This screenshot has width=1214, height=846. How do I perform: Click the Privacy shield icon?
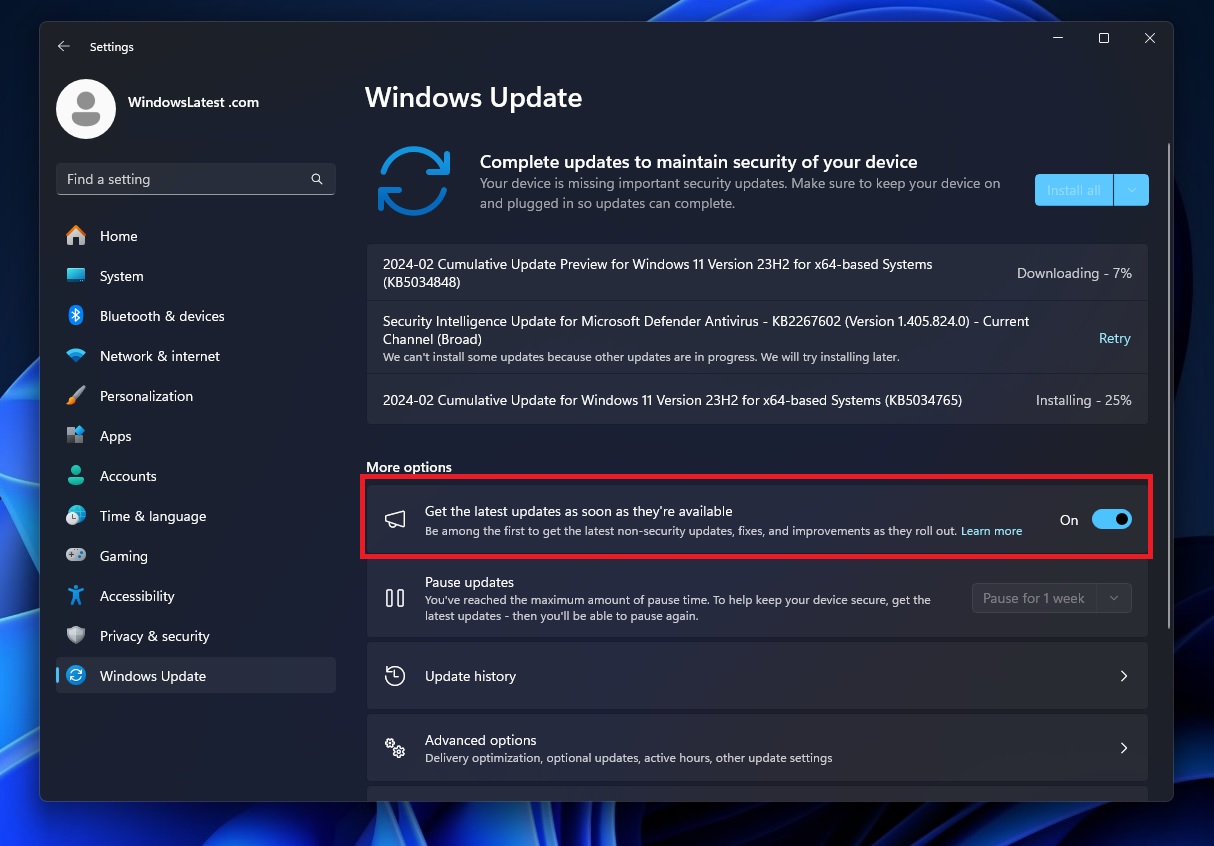(76, 636)
